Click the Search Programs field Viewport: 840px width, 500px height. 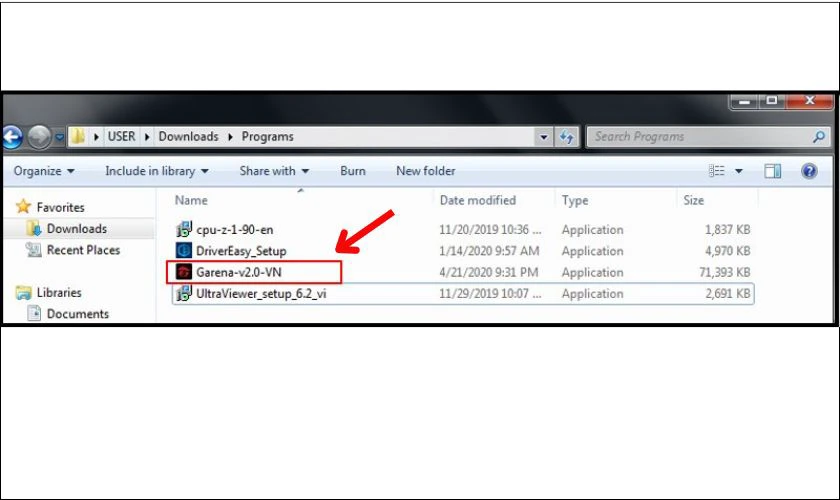[708, 137]
